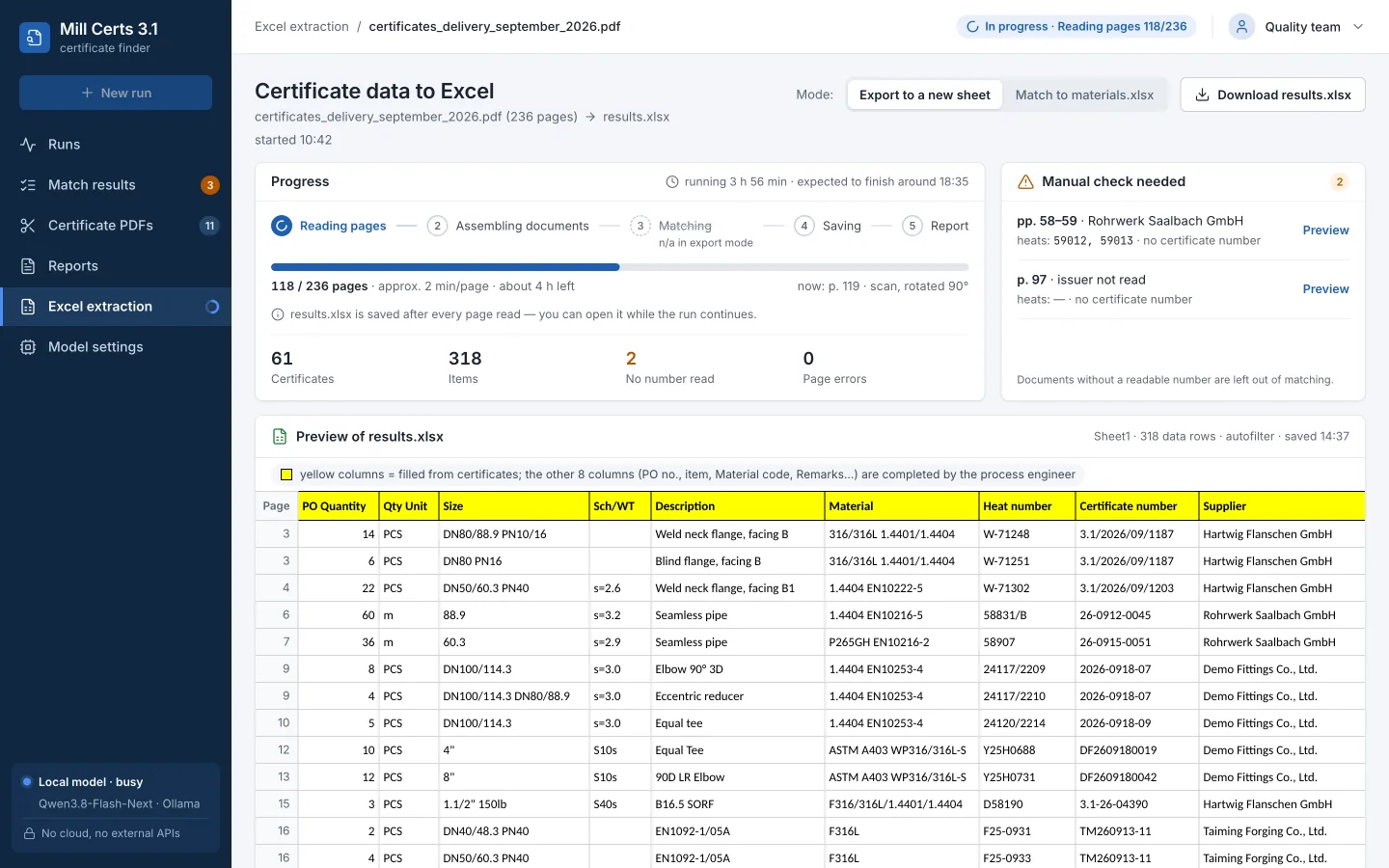Viewport: 1389px width, 868px height.
Task: Click the reading pages progress bar
Action: (x=620, y=267)
